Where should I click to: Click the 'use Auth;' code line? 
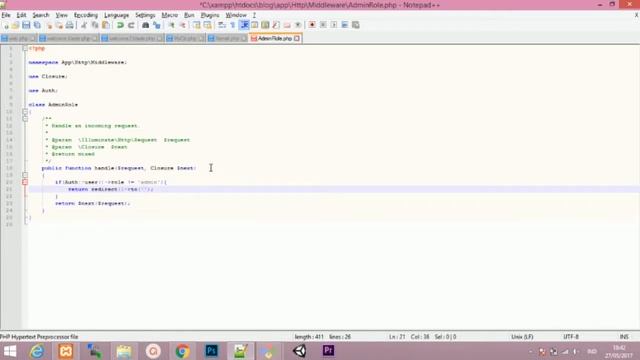pos(43,91)
